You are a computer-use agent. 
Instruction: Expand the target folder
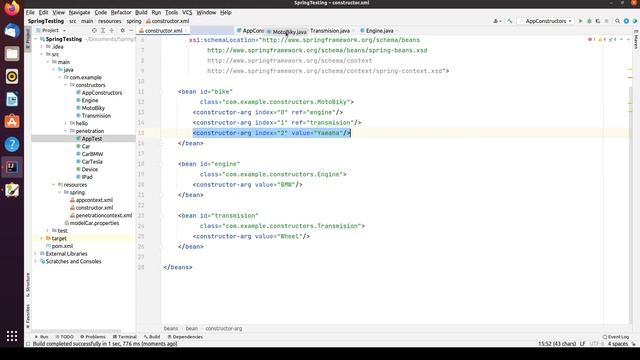(42, 238)
